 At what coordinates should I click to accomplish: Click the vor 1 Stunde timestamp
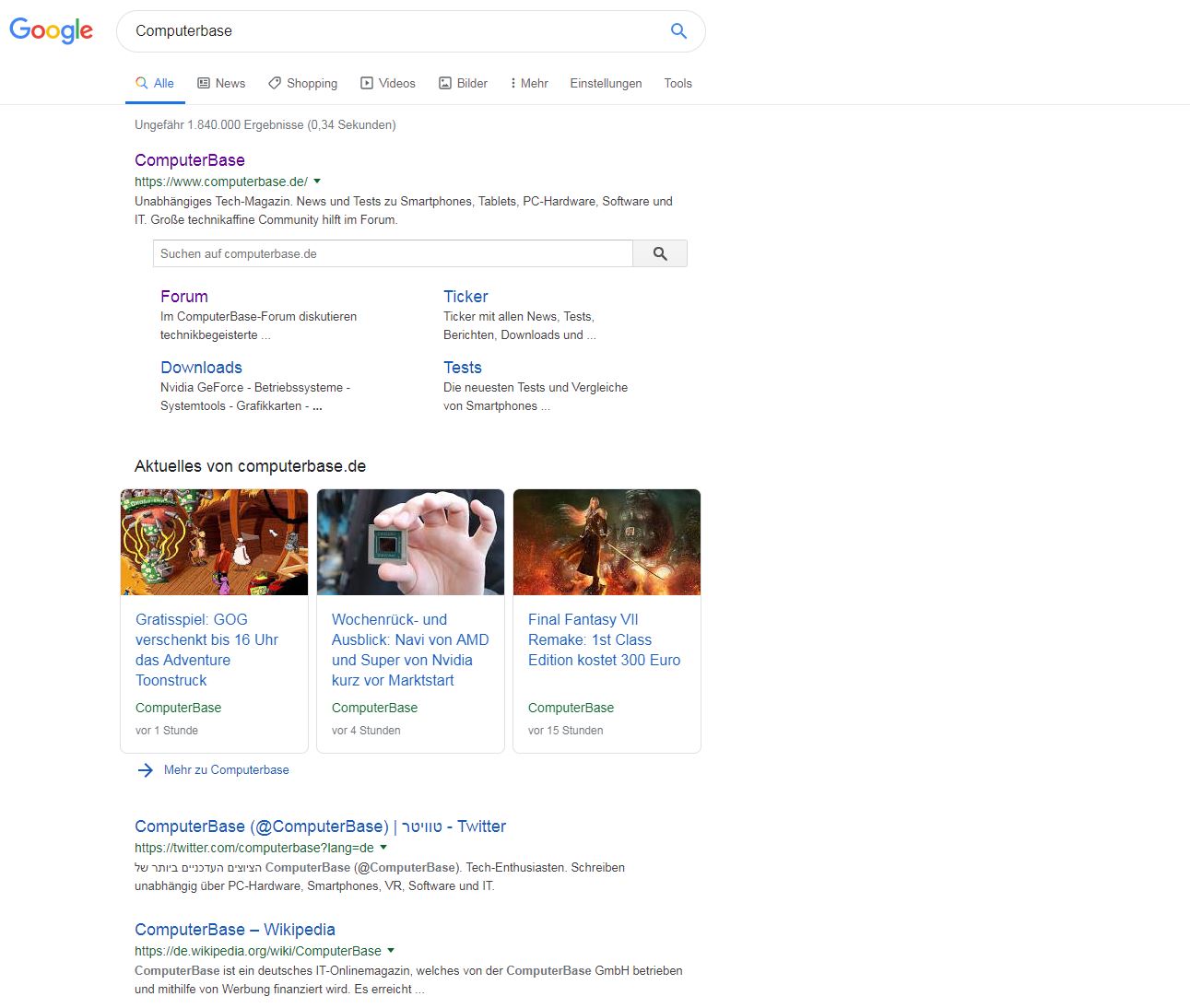tap(167, 731)
